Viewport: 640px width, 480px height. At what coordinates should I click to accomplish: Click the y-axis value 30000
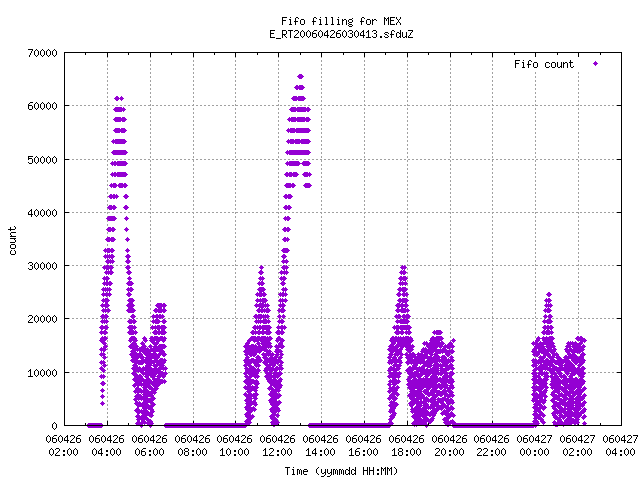[42, 266]
